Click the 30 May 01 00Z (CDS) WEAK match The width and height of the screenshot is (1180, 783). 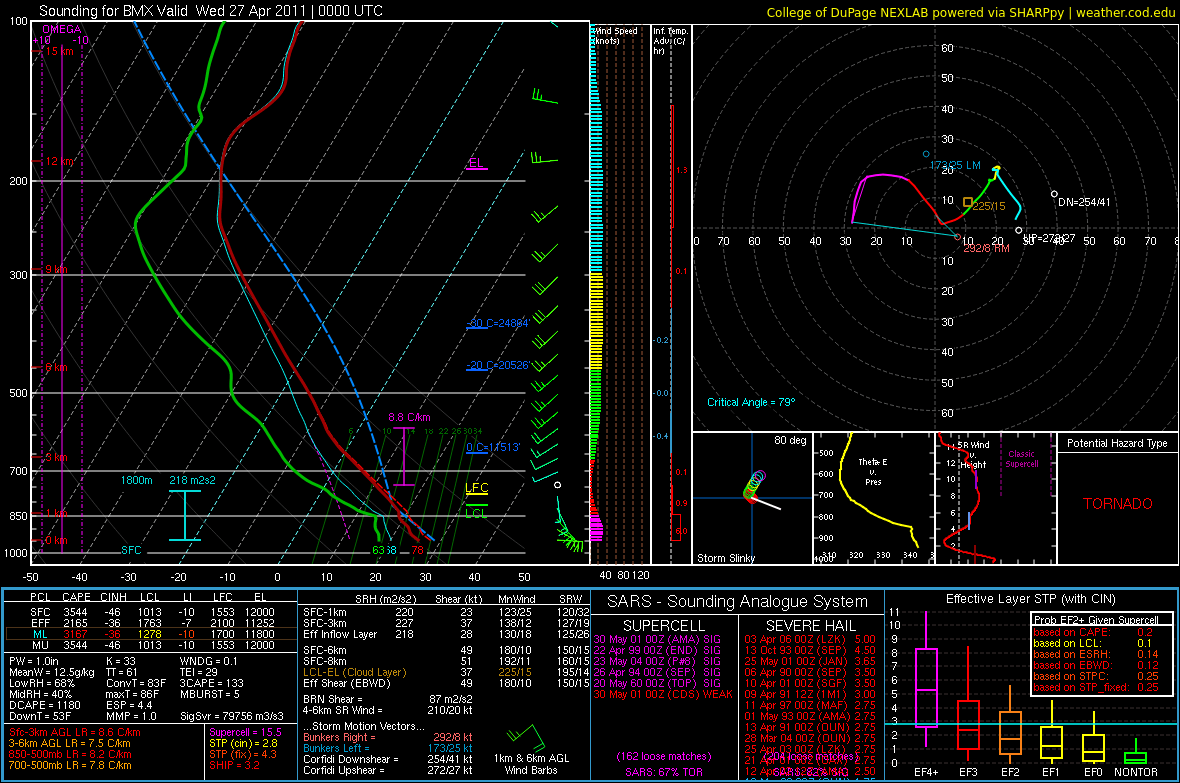[x=663, y=694]
